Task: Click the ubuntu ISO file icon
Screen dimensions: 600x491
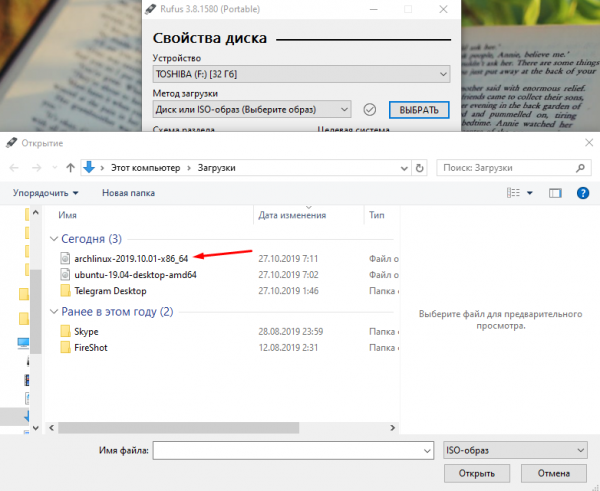Action: pos(65,274)
